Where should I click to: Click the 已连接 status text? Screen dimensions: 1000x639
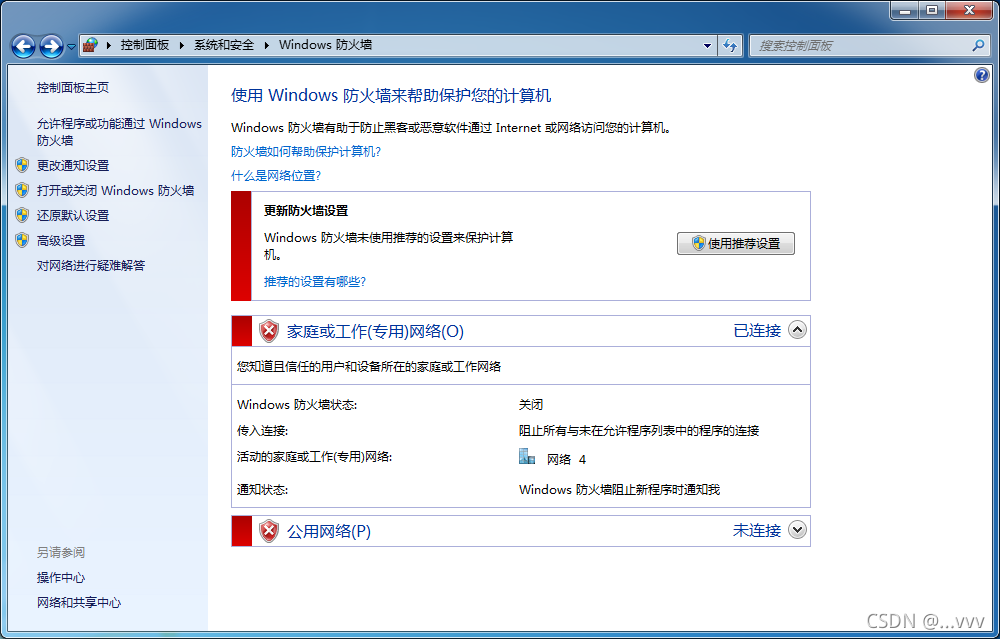(x=757, y=330)
